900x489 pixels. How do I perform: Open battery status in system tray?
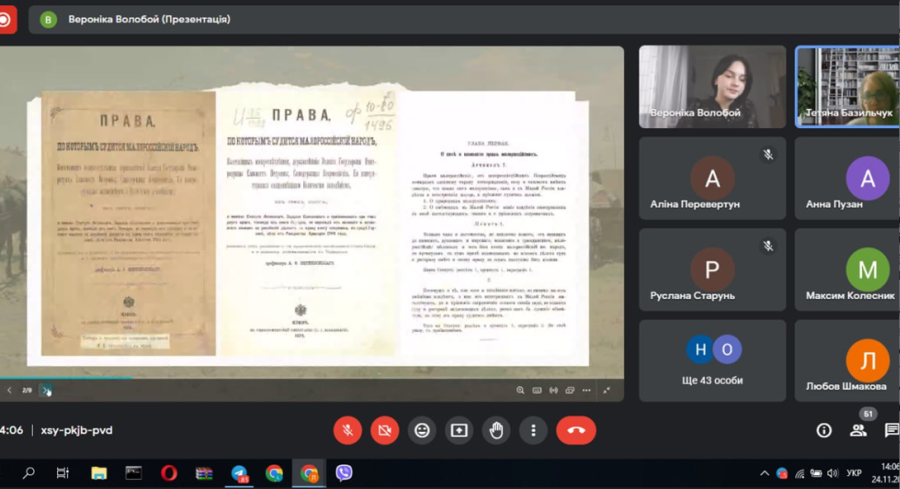point(816,474)
